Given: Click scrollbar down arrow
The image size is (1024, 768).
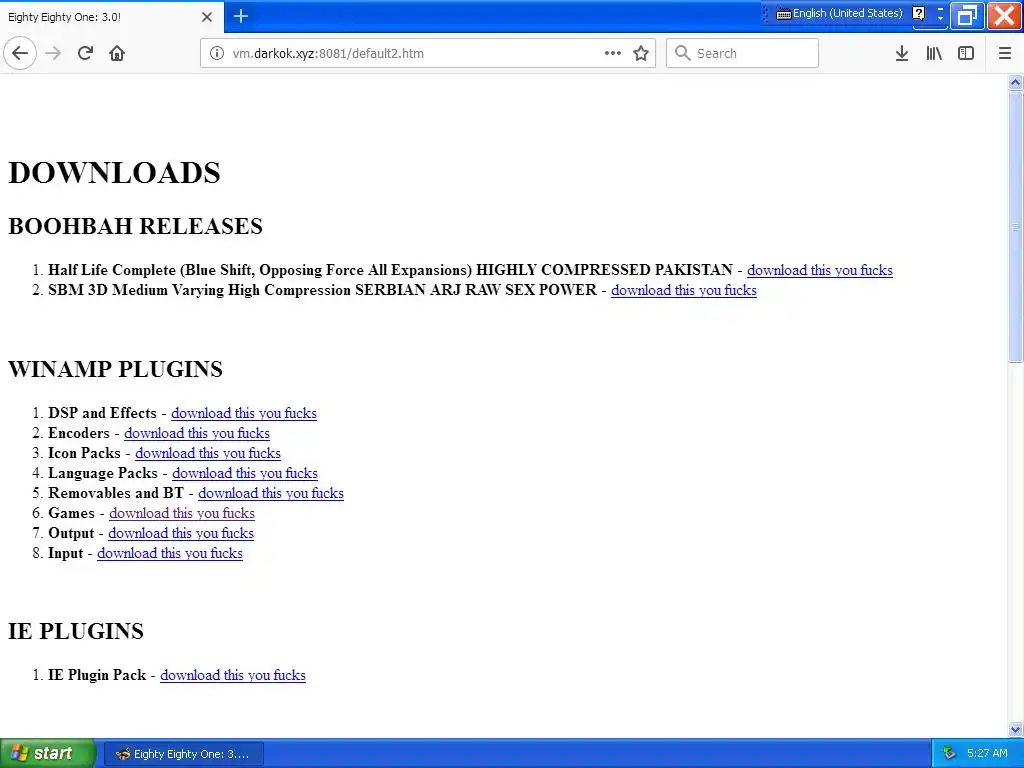Looking at the screenshot, I should 1015,729.
